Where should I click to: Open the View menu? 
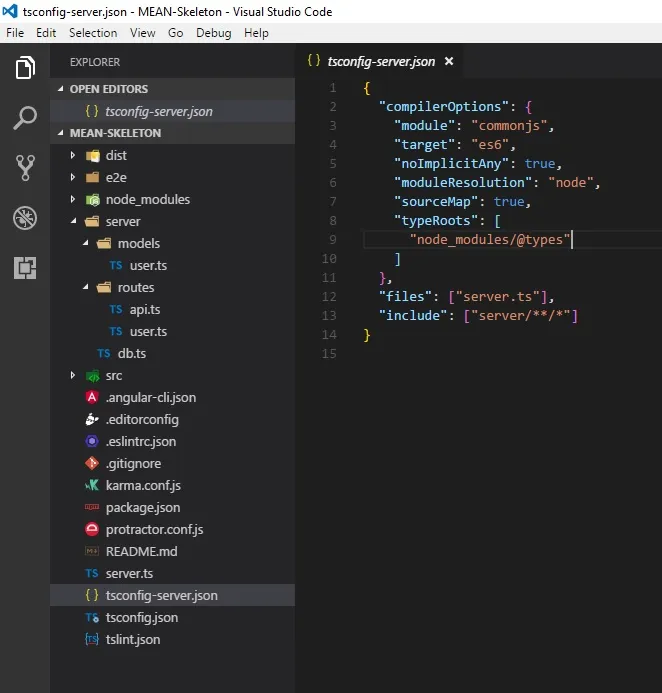coord(142,33)
